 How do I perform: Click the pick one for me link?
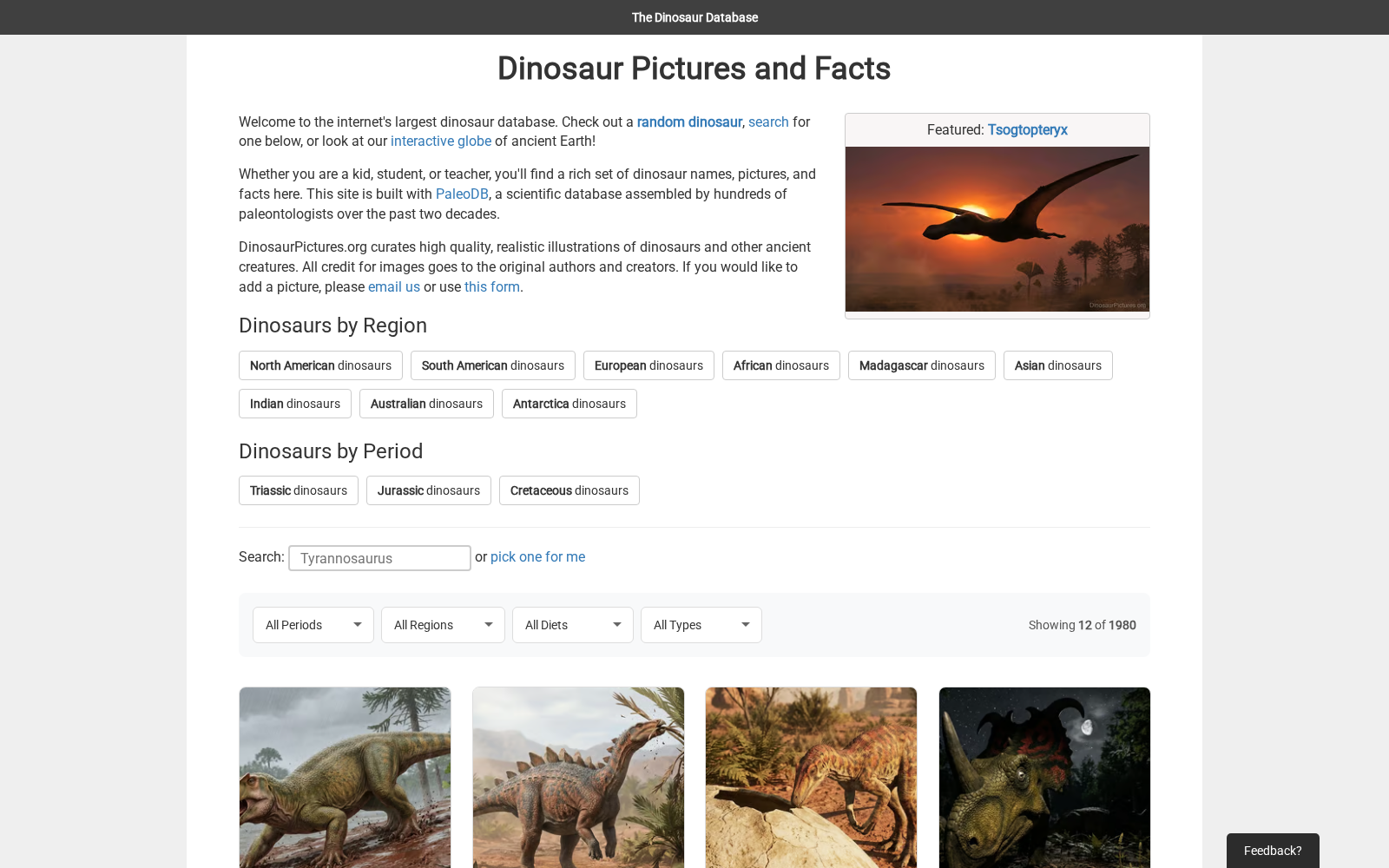coord(537,556)
